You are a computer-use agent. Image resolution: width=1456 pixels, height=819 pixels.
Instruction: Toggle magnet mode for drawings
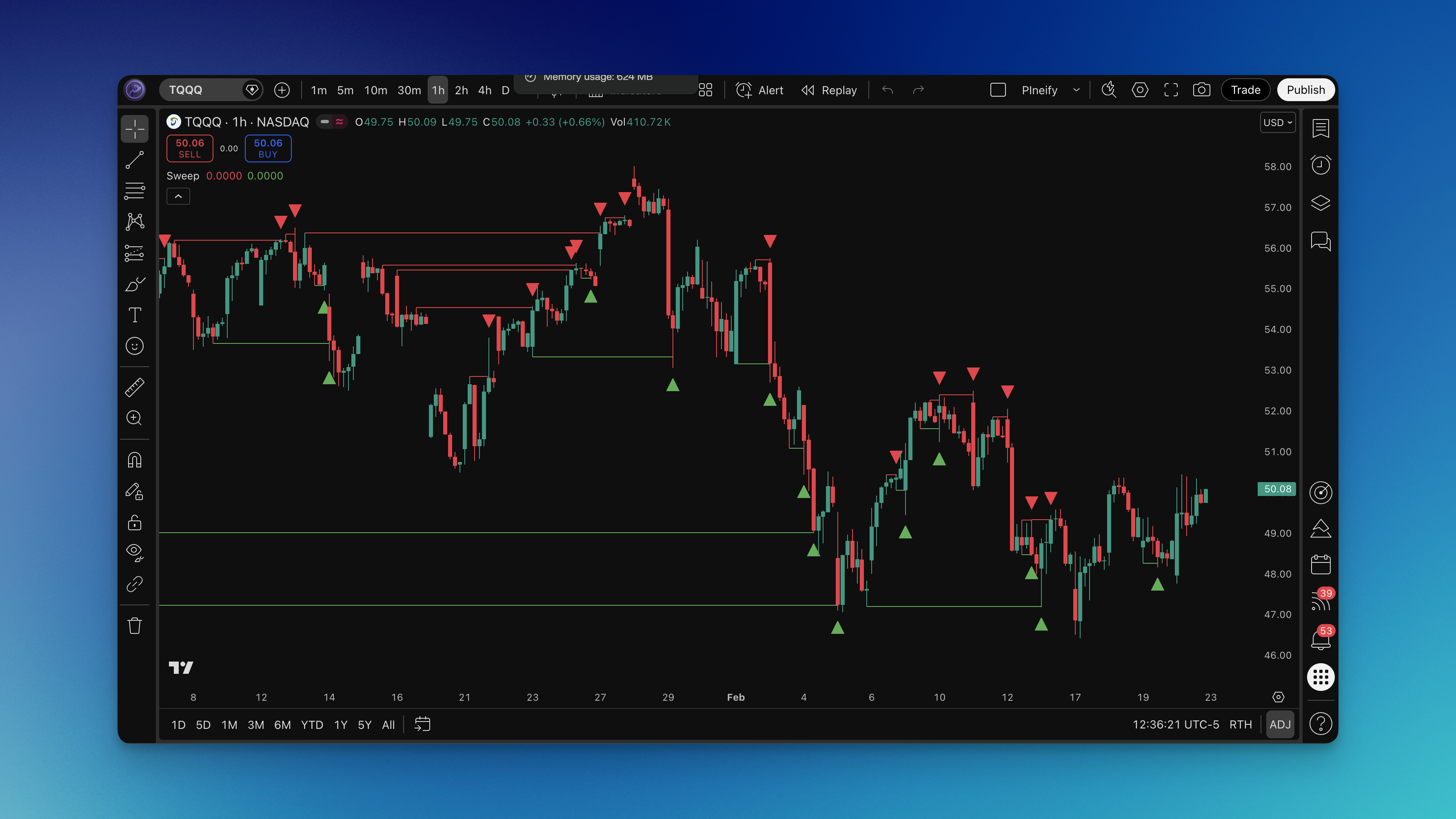(x=135, y=459)
